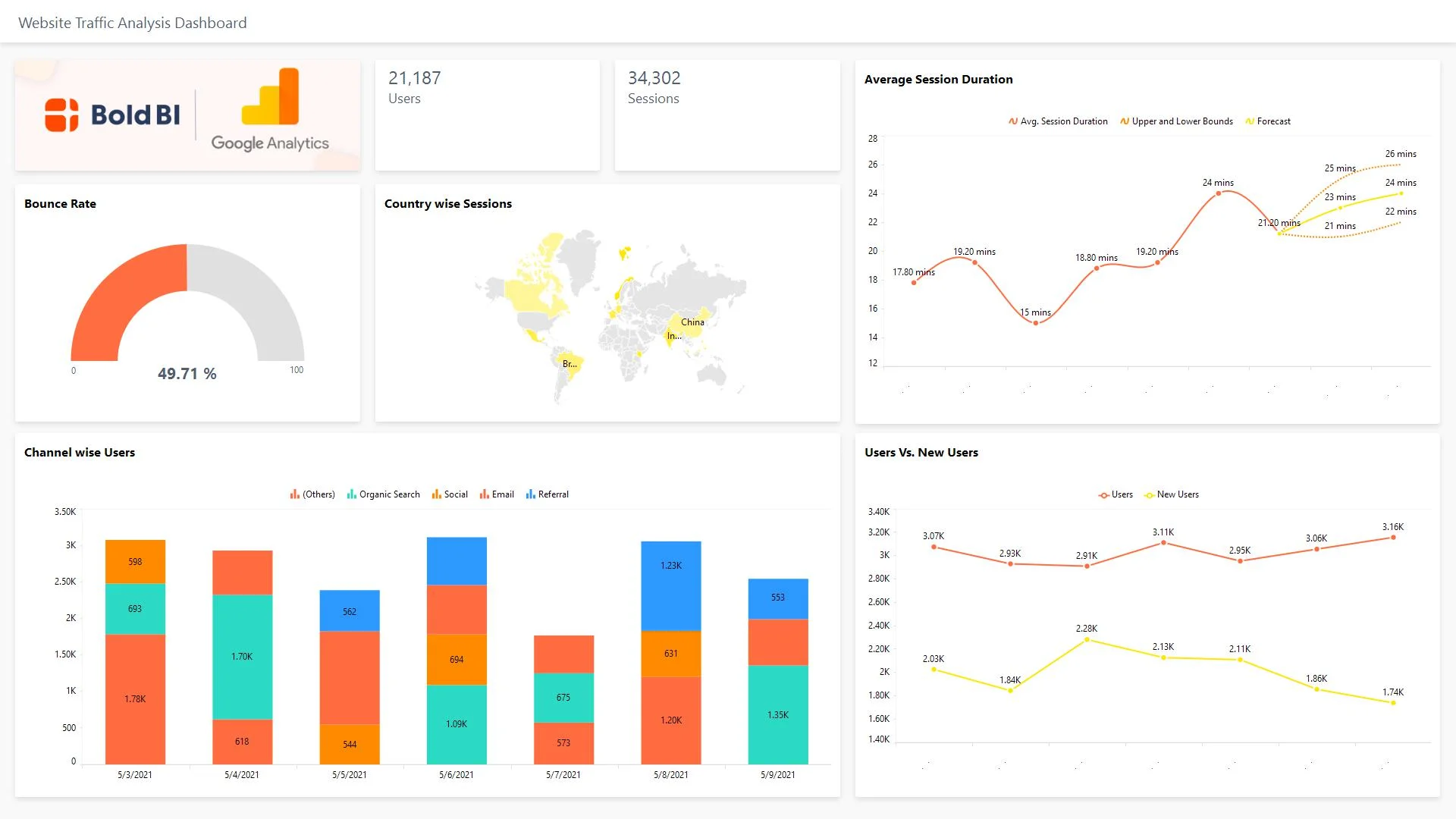The width and height of the screenshot is (1456, 819).
Task: Click the 675 segment in 5/7/2021 bar
Action: [563, 698]
